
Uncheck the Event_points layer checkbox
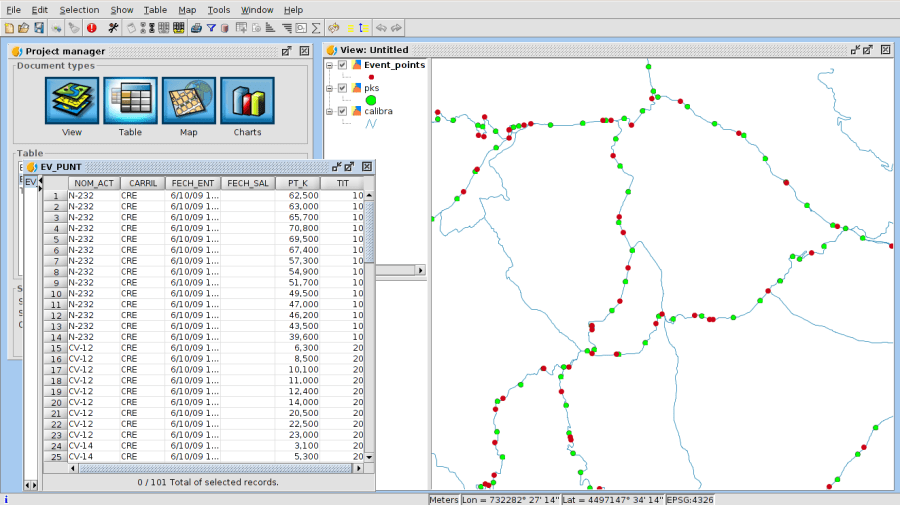[342, 65]
